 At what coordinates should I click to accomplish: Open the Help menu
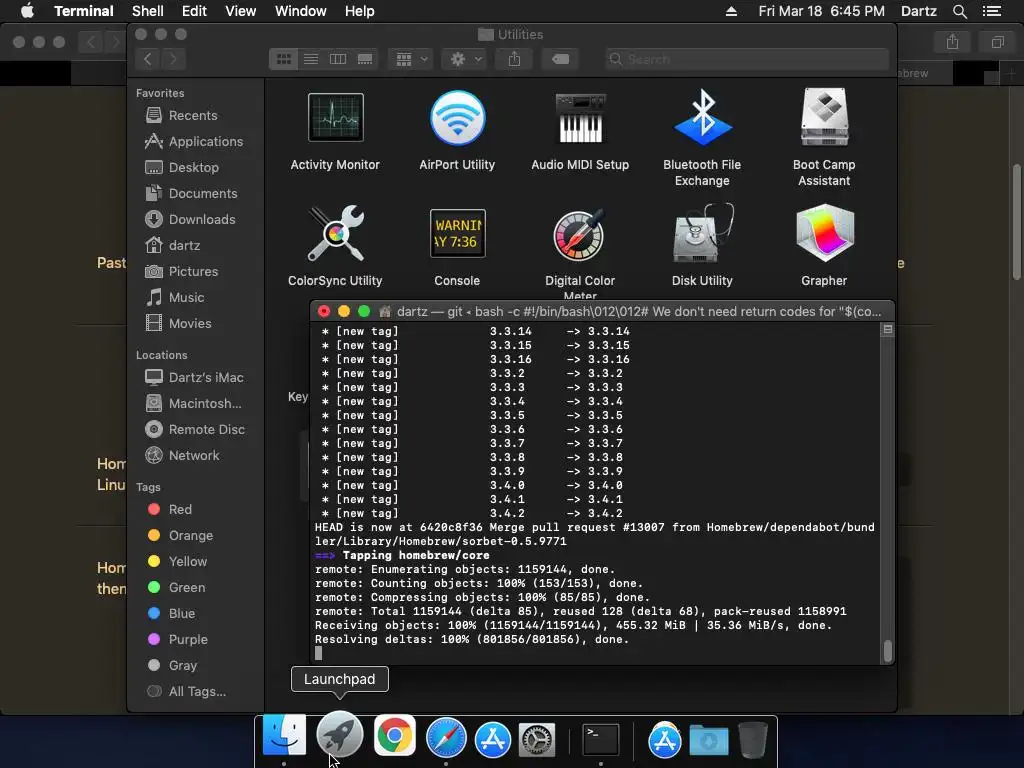pos(359,11)
